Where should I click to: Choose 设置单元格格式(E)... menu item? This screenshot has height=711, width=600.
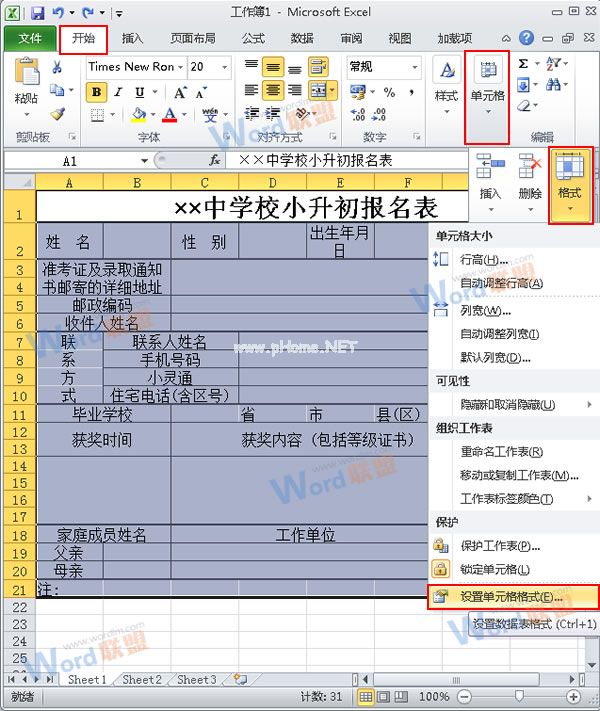point(512,597)
